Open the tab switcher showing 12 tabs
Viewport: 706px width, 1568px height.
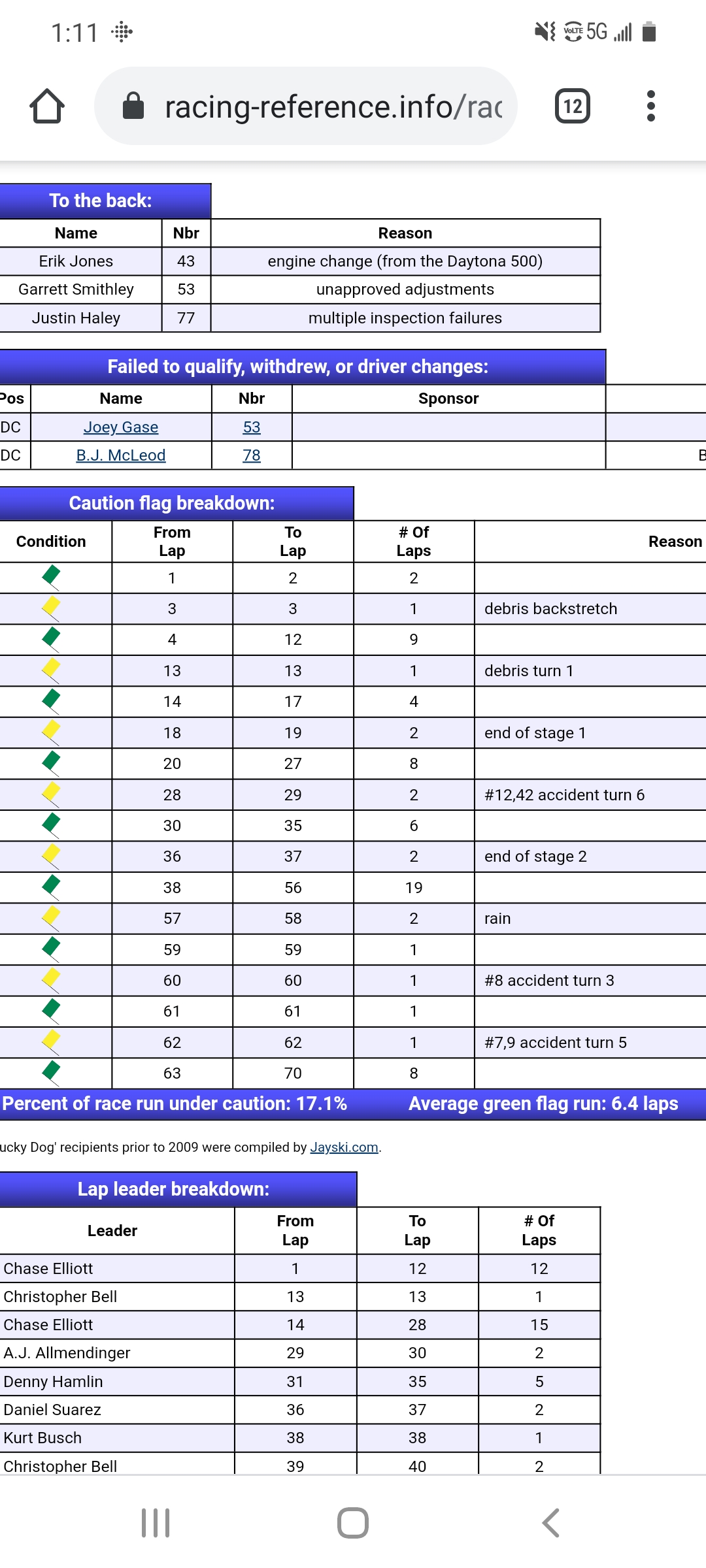pos(572,106)
